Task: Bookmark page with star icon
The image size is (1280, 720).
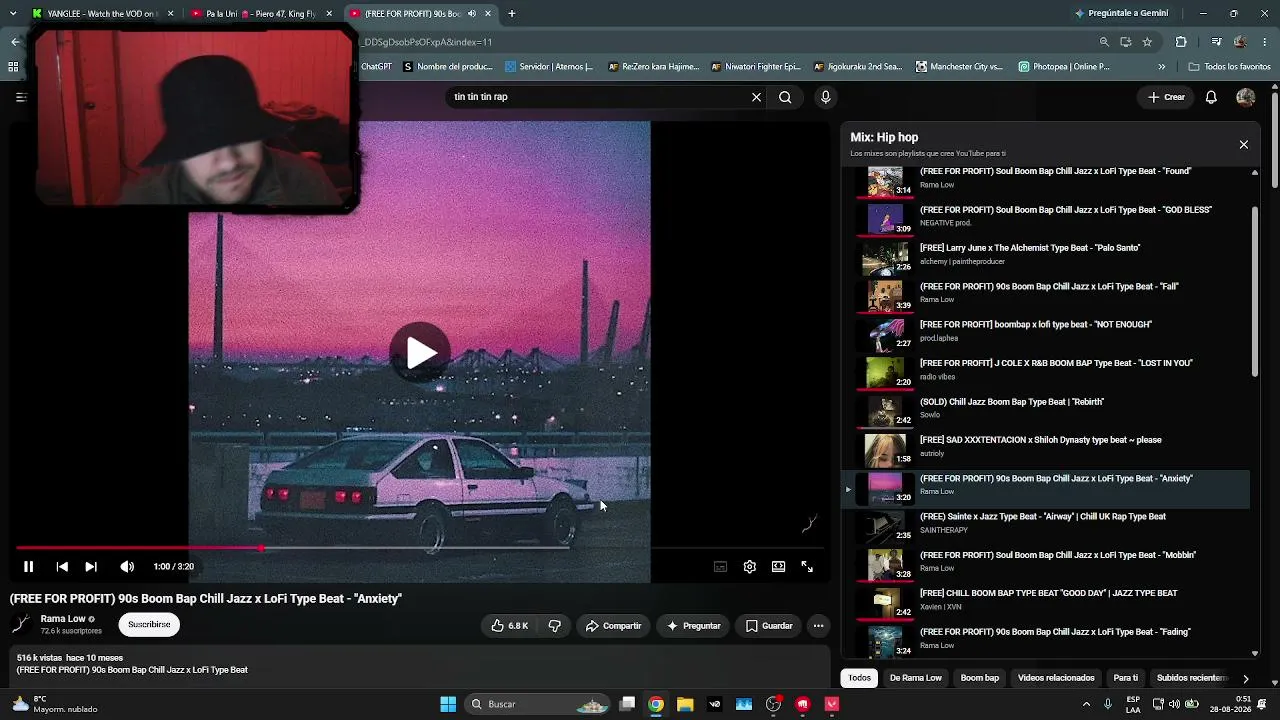Action: (1147, 42)
